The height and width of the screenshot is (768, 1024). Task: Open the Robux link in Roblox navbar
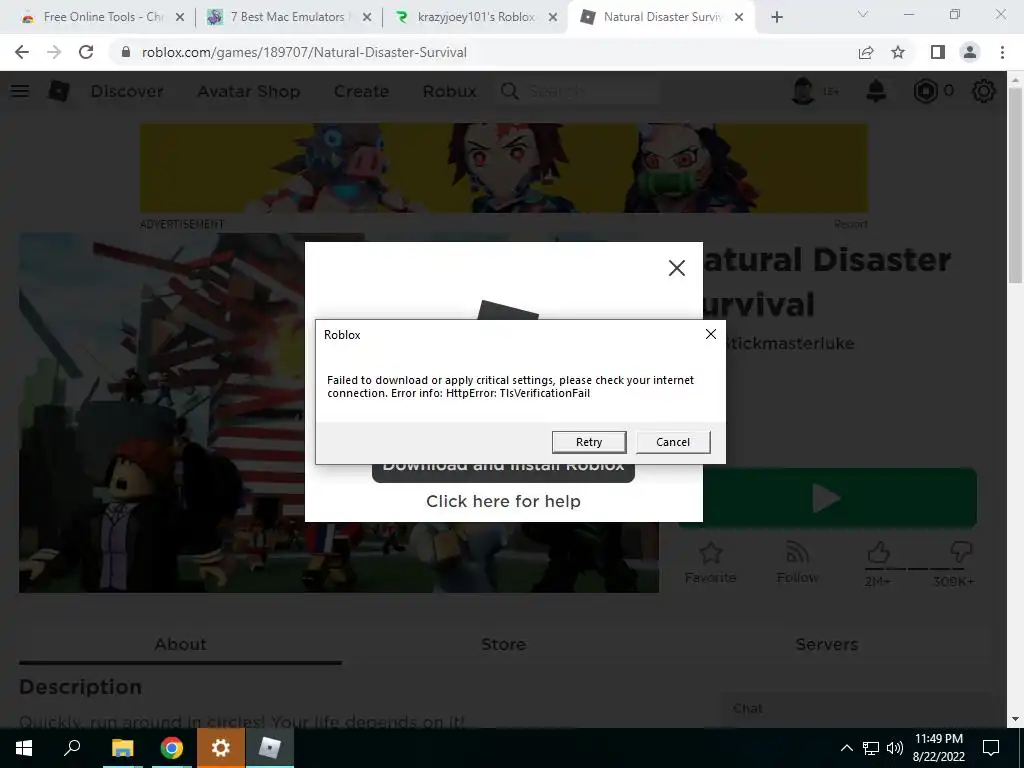449,91
